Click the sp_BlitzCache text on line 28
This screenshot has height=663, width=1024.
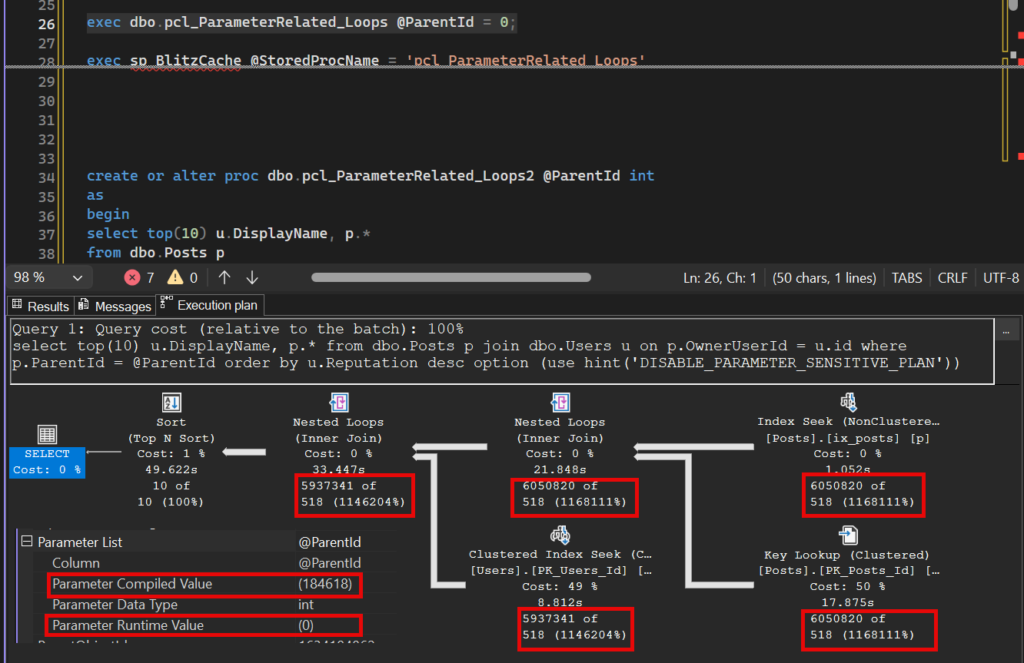point(185,60)
